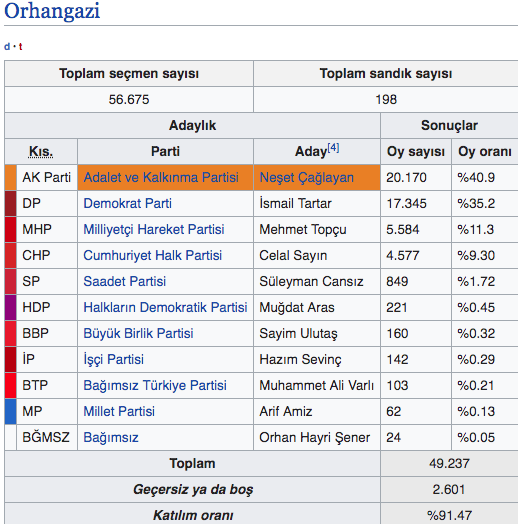Select candidate İsmail Tartar
Screen dimensions: 518x524
[295, 203]
